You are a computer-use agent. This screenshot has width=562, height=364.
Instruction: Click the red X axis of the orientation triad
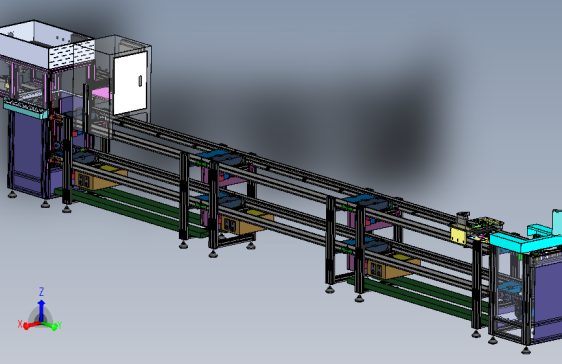point(32,325)
